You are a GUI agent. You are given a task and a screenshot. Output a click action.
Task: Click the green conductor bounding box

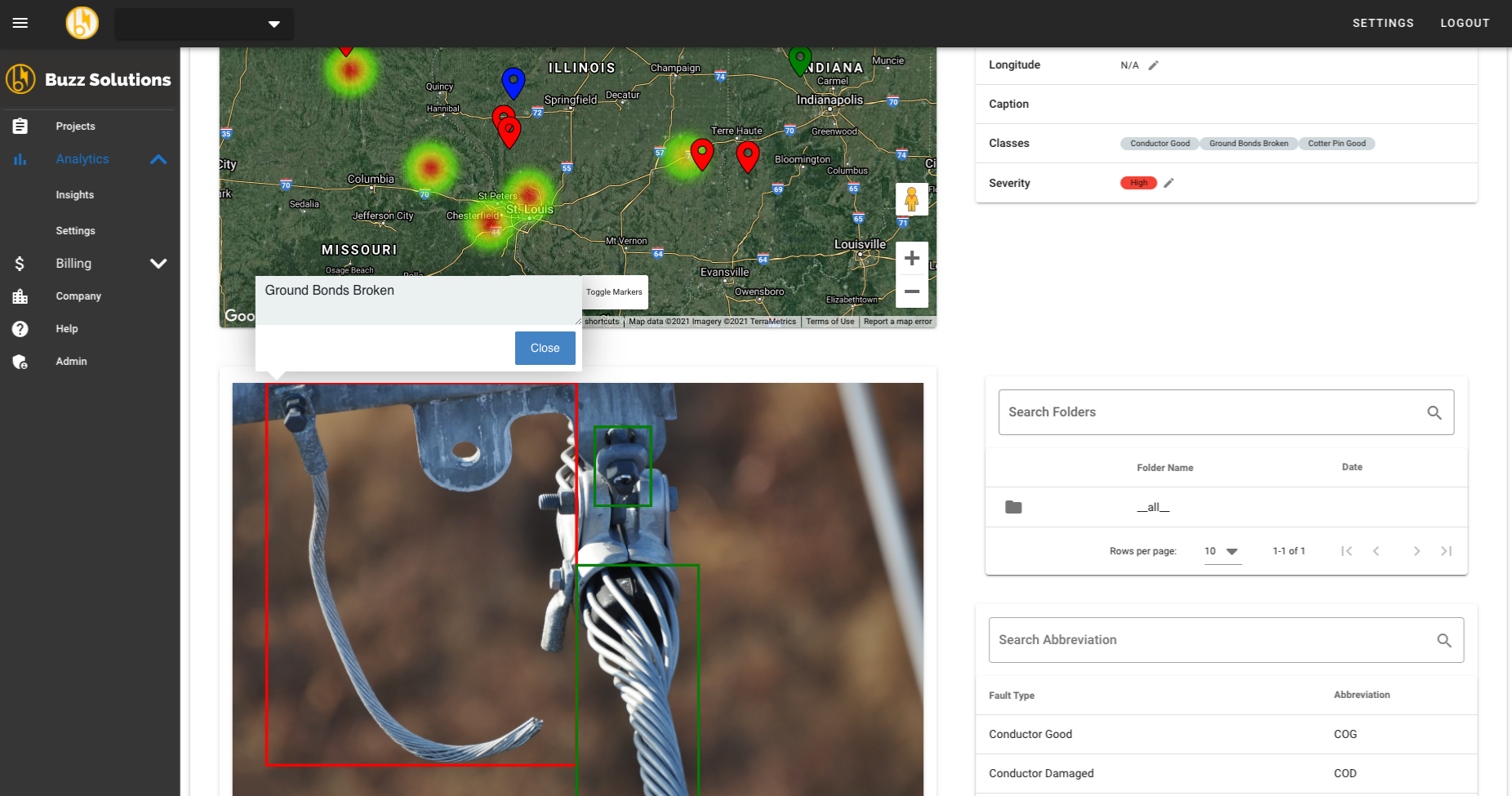[x=638, y=680]
